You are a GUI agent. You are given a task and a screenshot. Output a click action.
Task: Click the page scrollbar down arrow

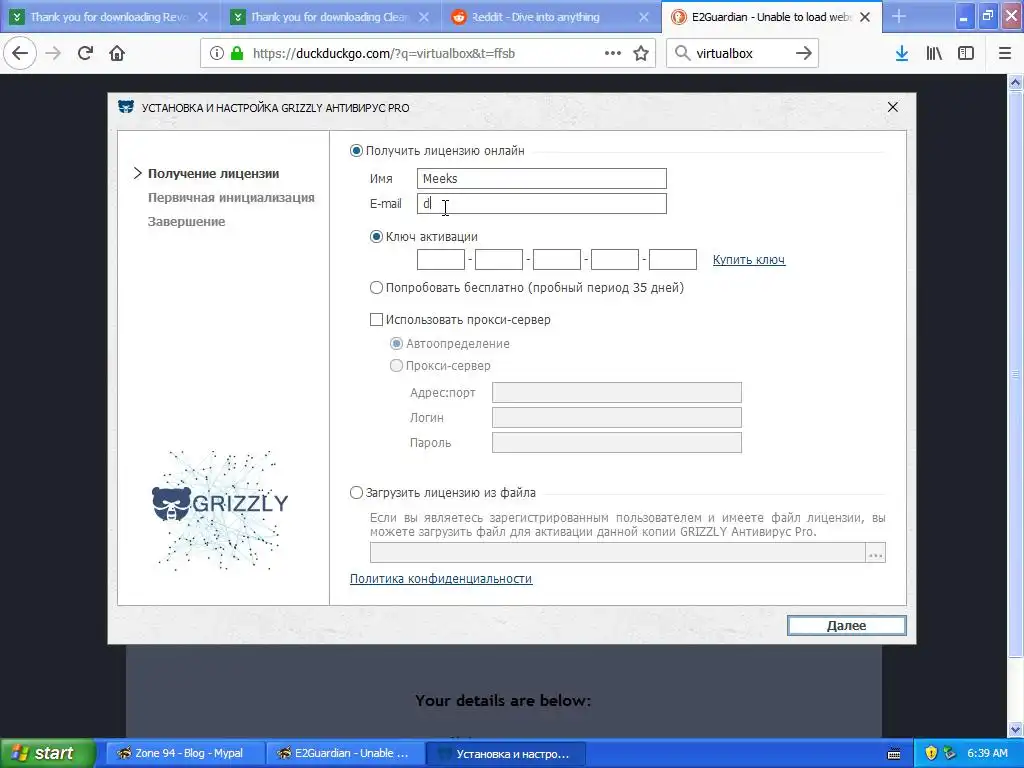pyautogui.click(x=1016, y=729)
